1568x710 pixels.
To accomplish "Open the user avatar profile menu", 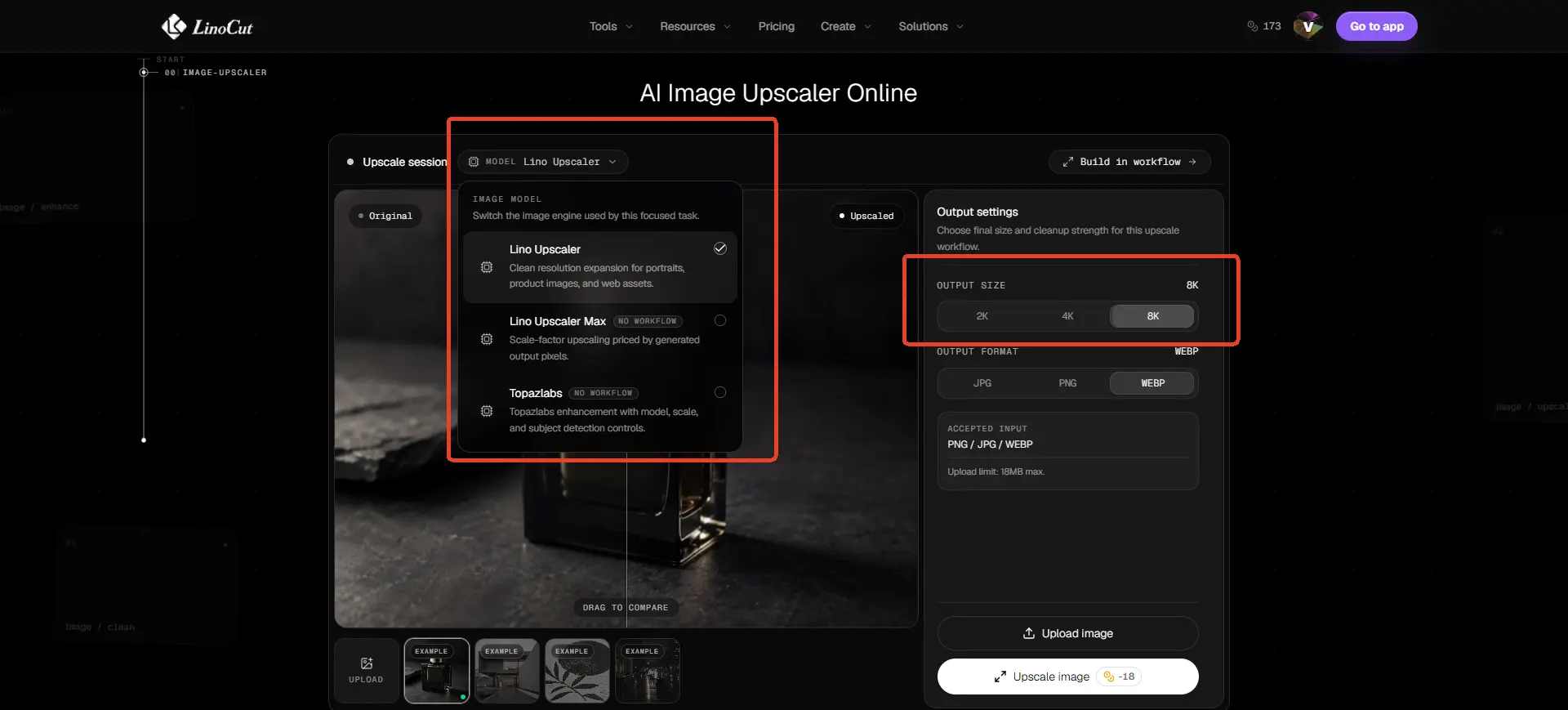I will coord(1307,26).
